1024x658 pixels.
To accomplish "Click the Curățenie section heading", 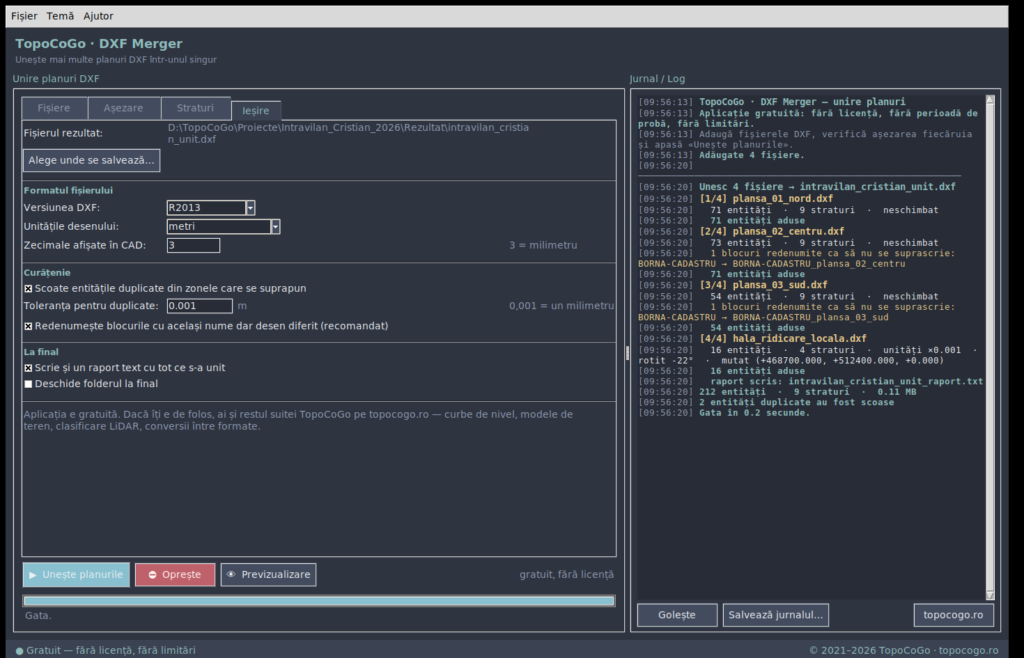I will click(47, 272).
